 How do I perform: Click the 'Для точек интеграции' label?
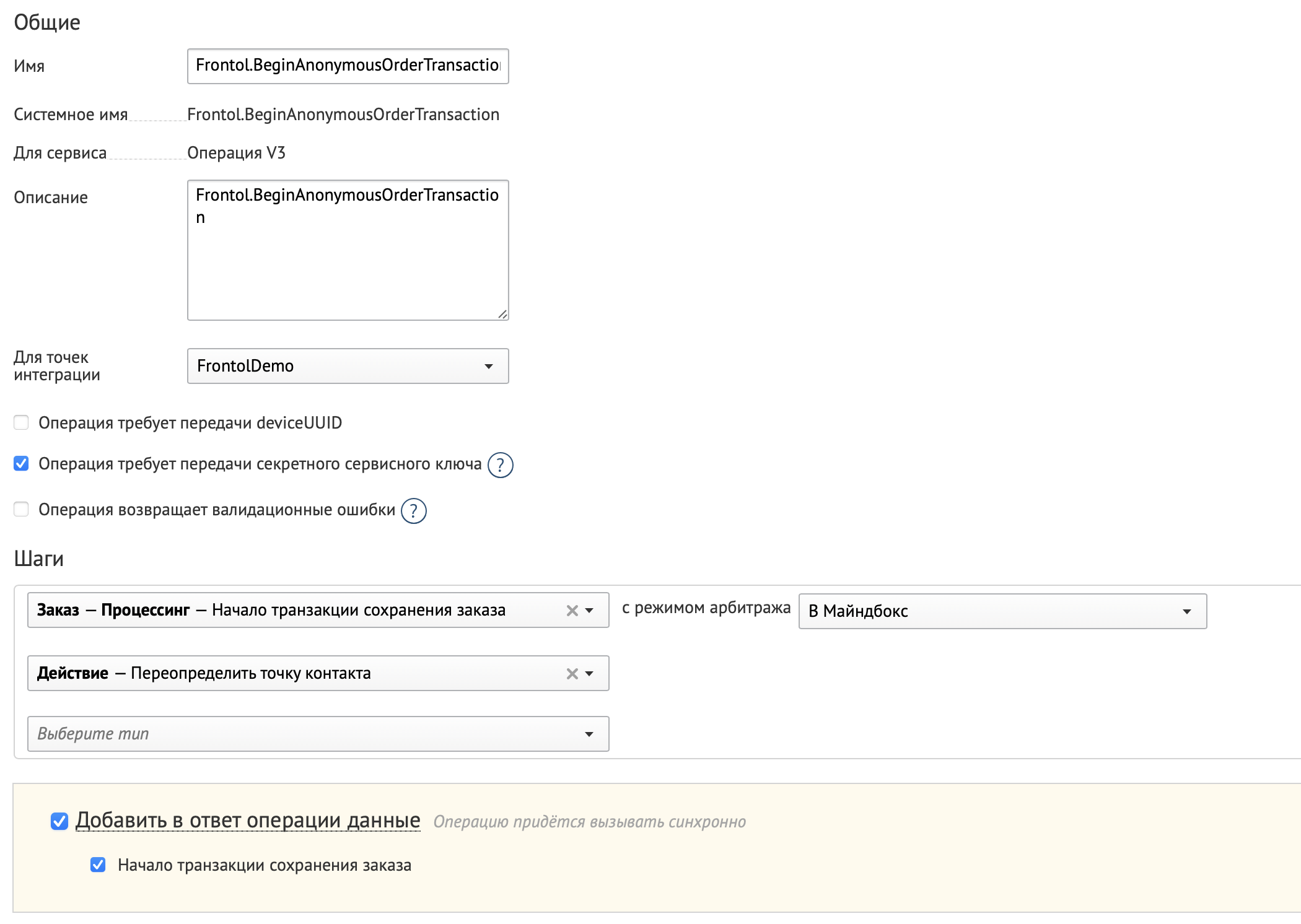57,366
